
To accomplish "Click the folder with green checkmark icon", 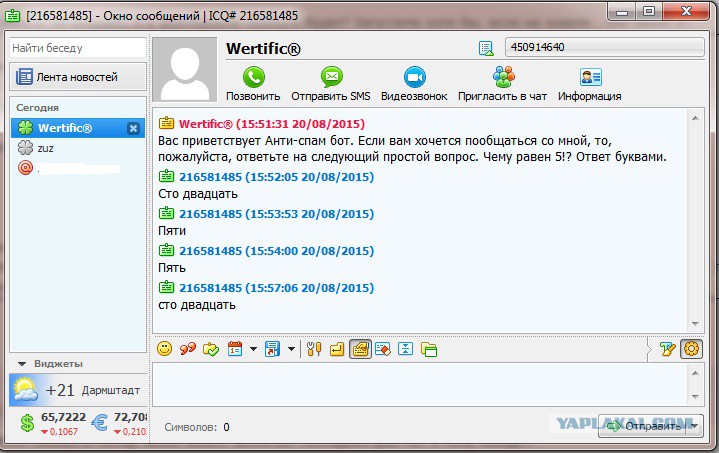I will pyautogui.click(x=211, y=349).
